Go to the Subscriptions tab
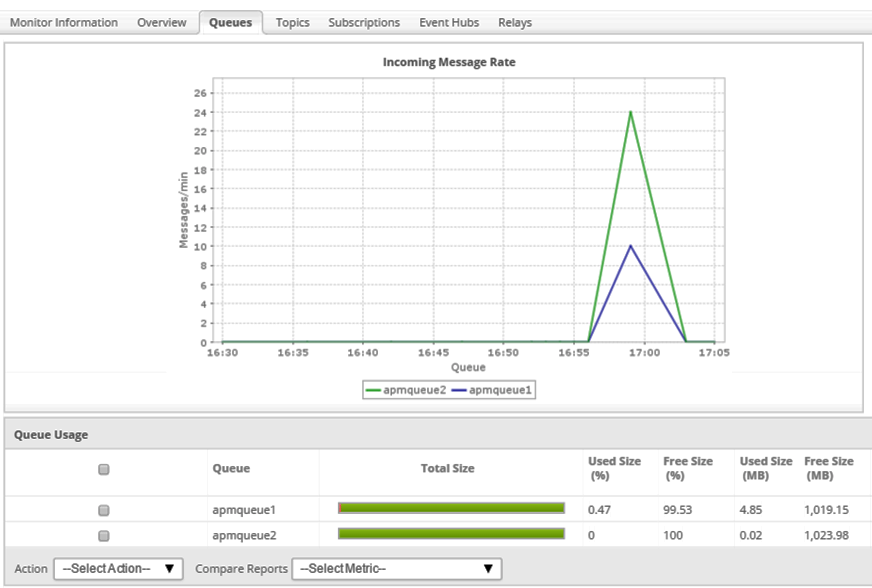This screenshot has height=588, width=872. 364,23
